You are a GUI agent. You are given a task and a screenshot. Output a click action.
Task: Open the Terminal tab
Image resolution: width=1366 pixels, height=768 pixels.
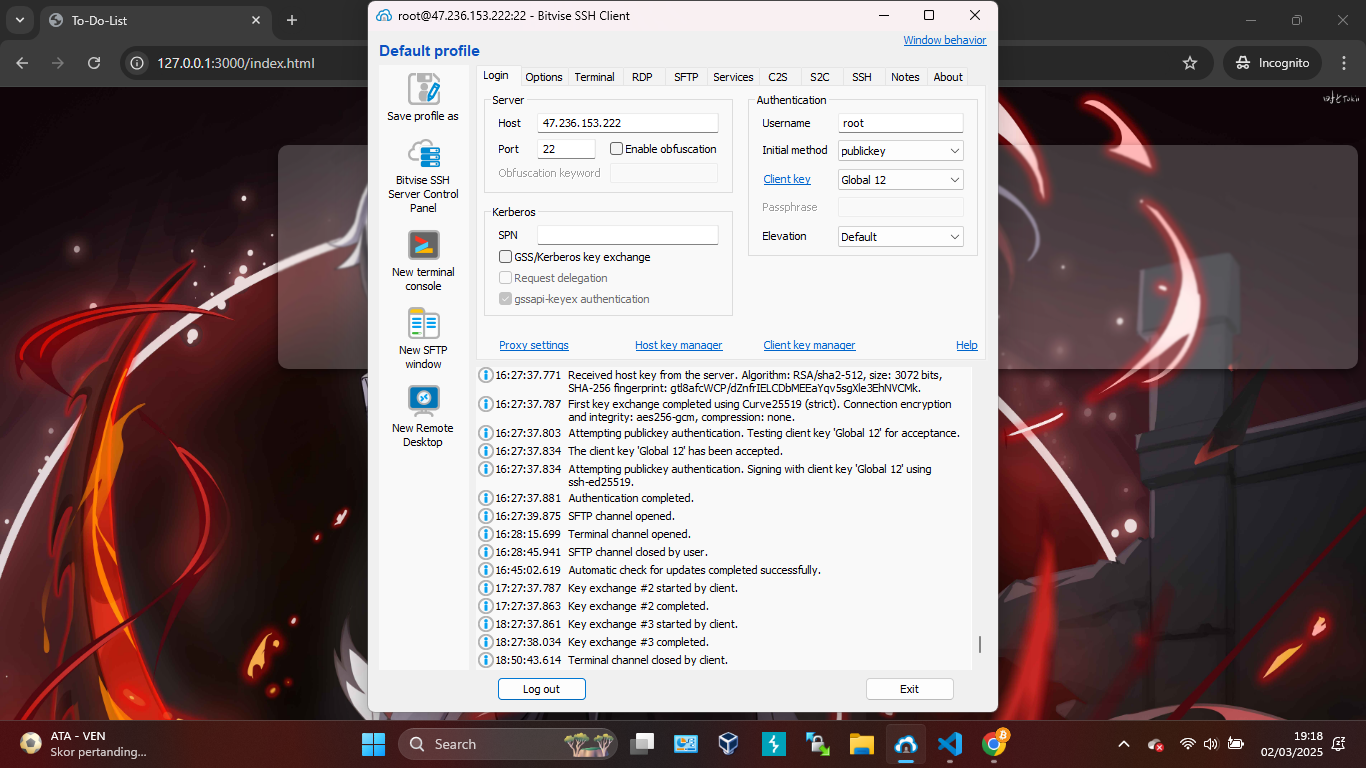595,77
